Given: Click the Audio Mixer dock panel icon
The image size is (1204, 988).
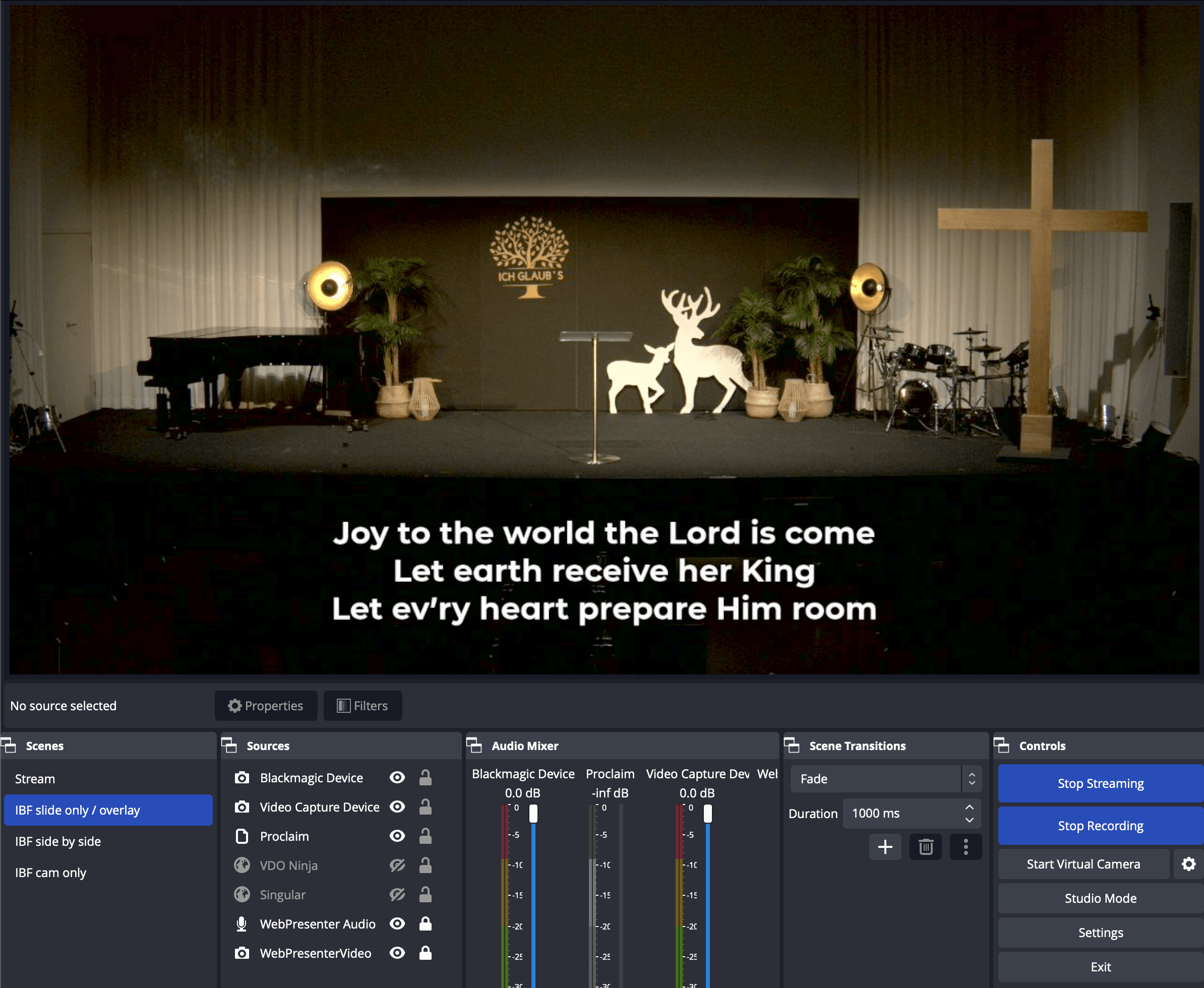Looking at the screenshot, I should point(473,745).
